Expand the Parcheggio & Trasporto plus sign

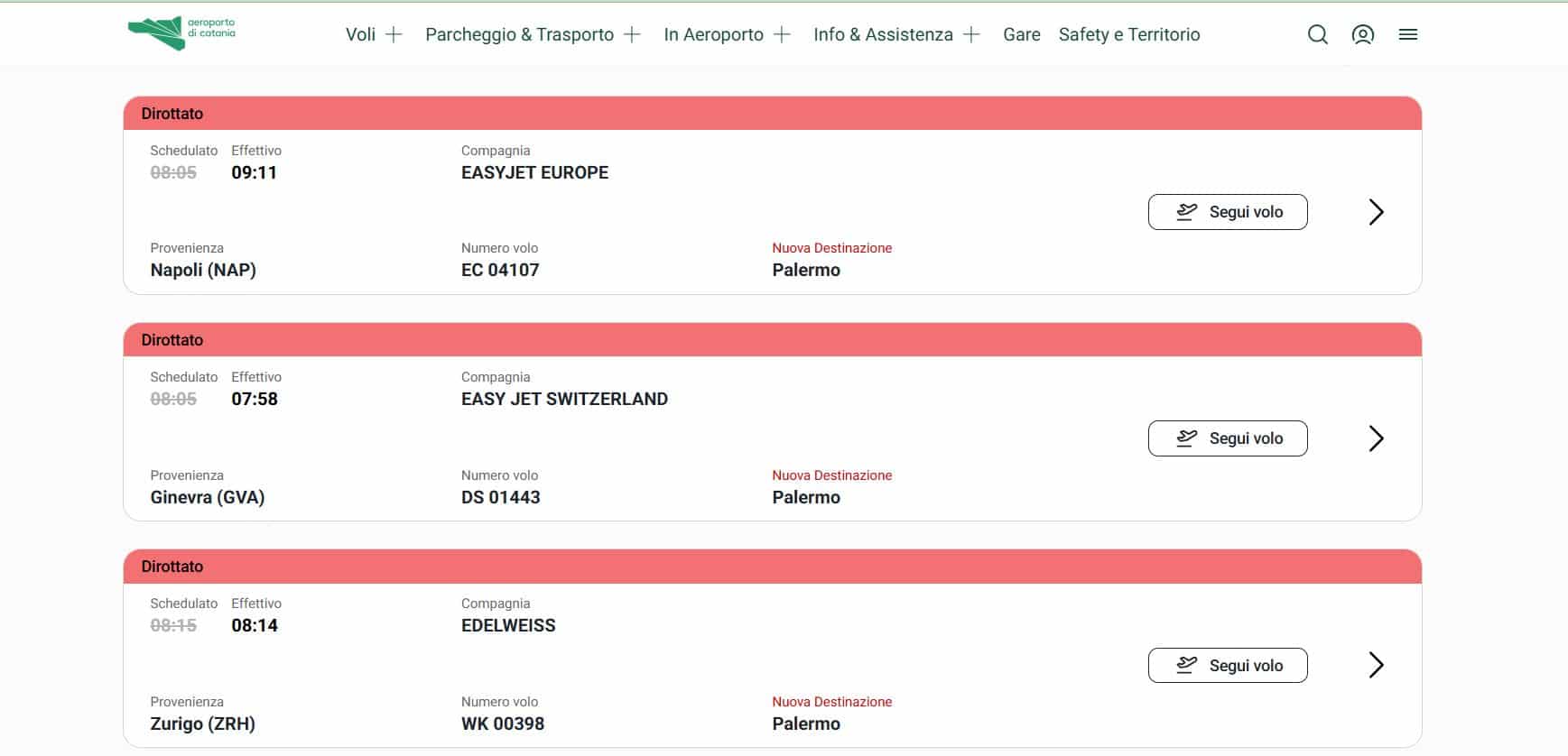[x=632, y=34]
